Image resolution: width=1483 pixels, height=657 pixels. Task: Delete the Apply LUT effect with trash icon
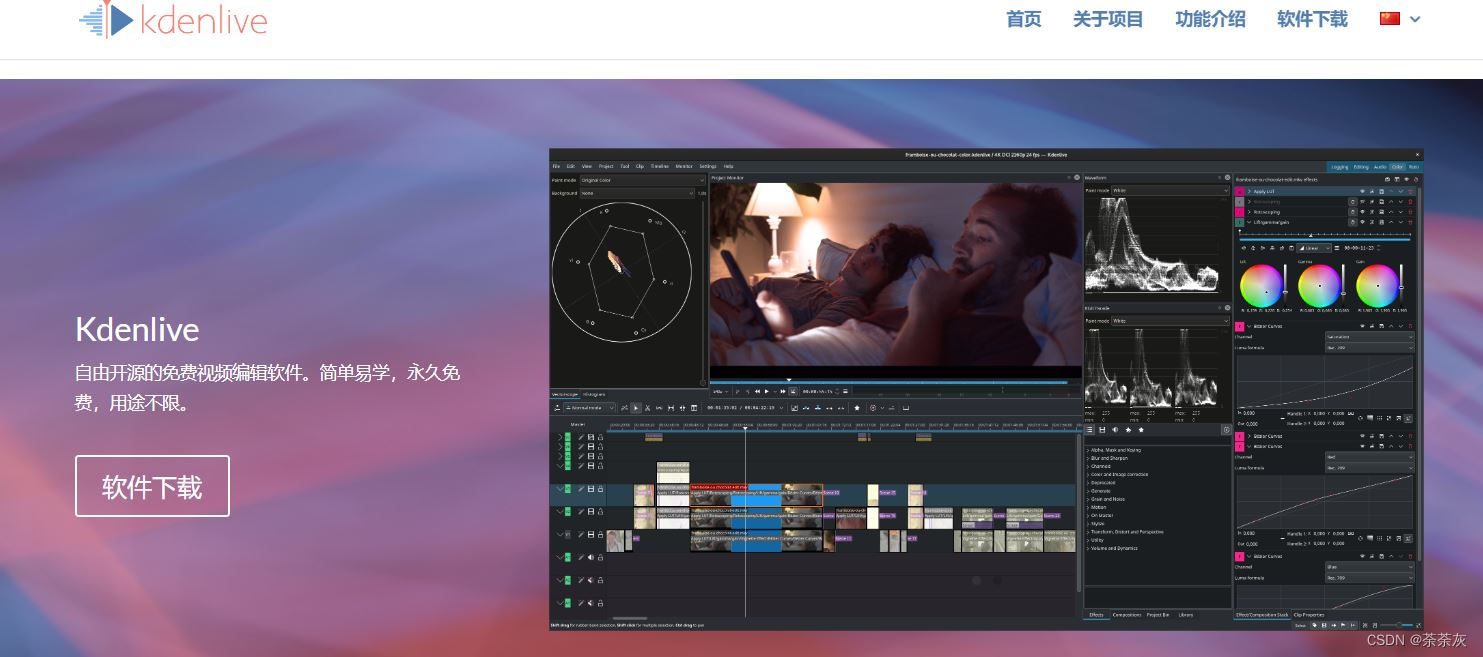[x=1410, y=191]
